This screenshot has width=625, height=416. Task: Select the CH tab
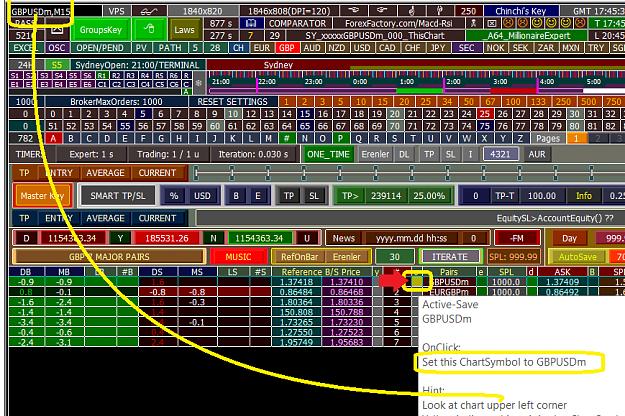coord(238,48)
